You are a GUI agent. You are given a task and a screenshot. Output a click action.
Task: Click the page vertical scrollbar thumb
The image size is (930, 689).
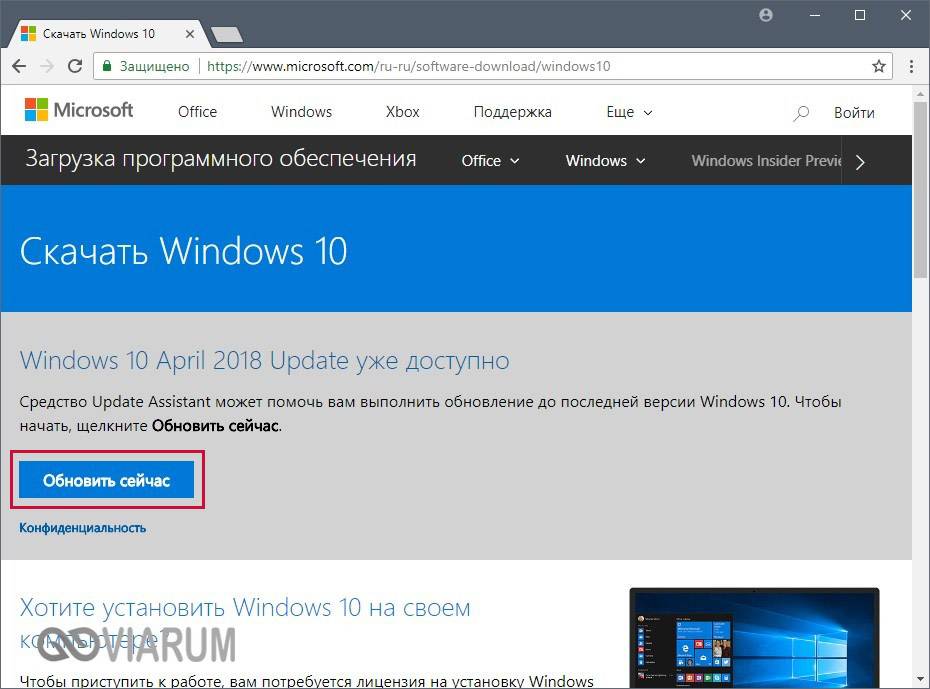(921, 189)
